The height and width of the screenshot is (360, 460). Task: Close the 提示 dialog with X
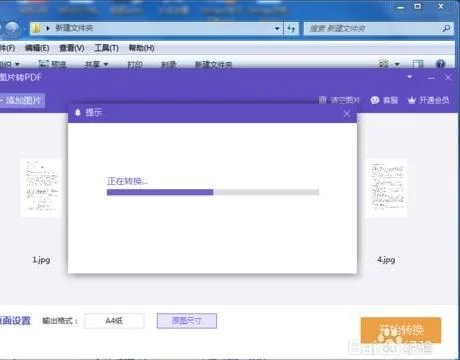pyautogui.click(x=347, y=114)
